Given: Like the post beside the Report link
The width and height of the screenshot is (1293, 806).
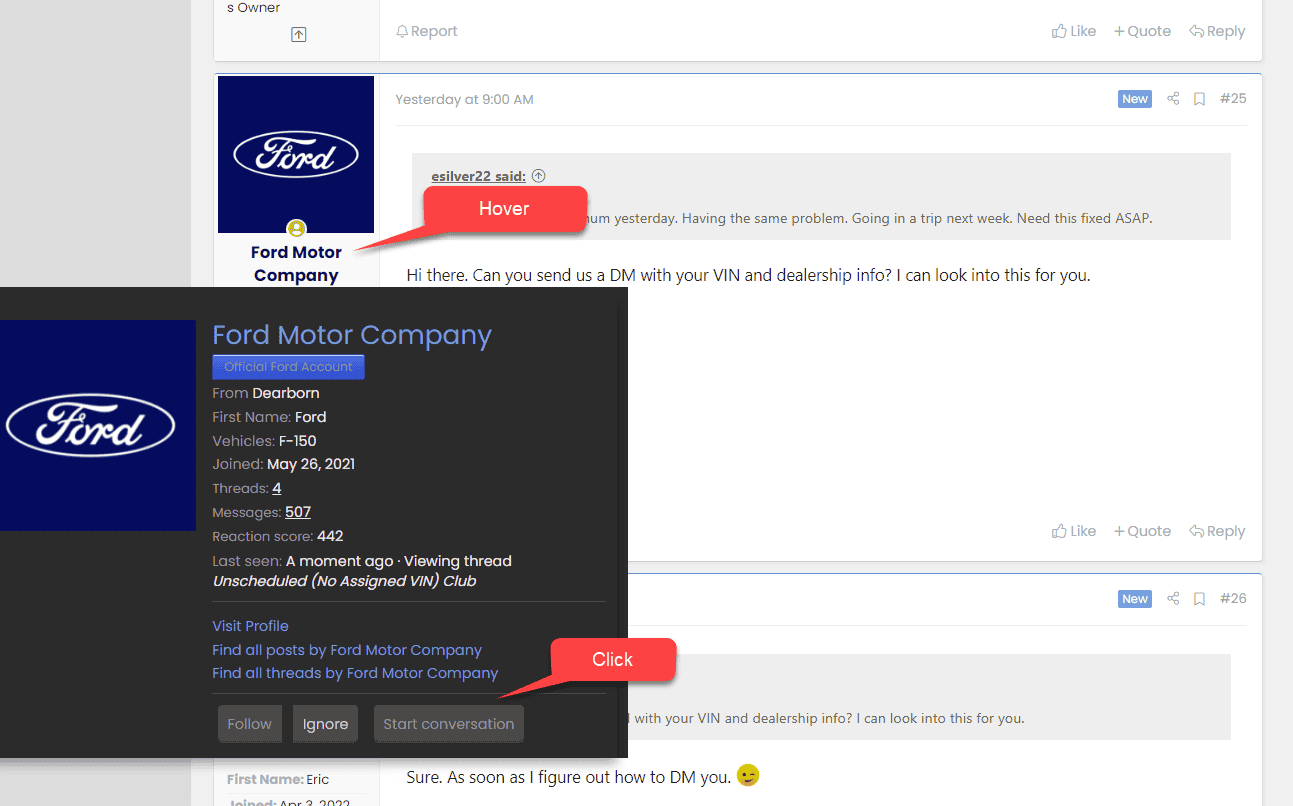Looking at the screenshot, I should pos(1074,31).
